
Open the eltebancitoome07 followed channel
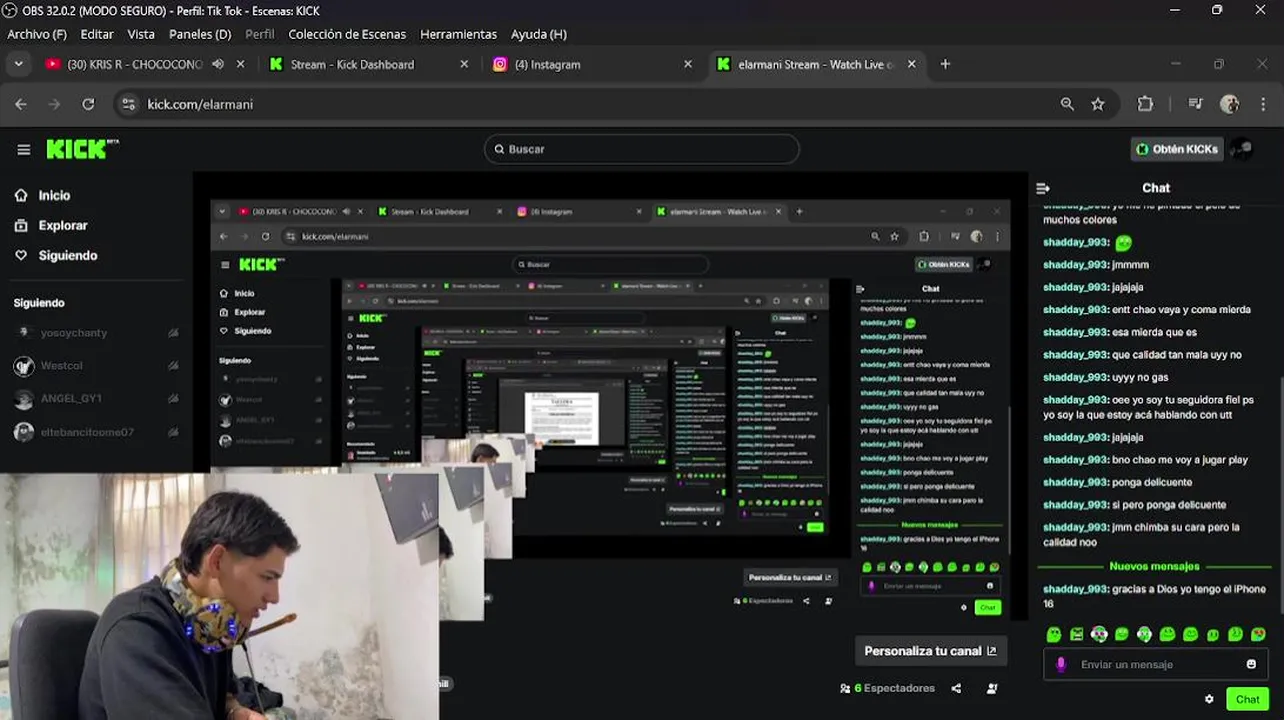[96, 432]
